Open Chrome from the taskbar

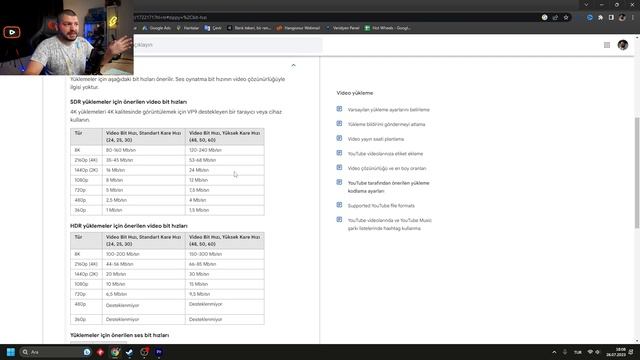(x=115, y=352)
